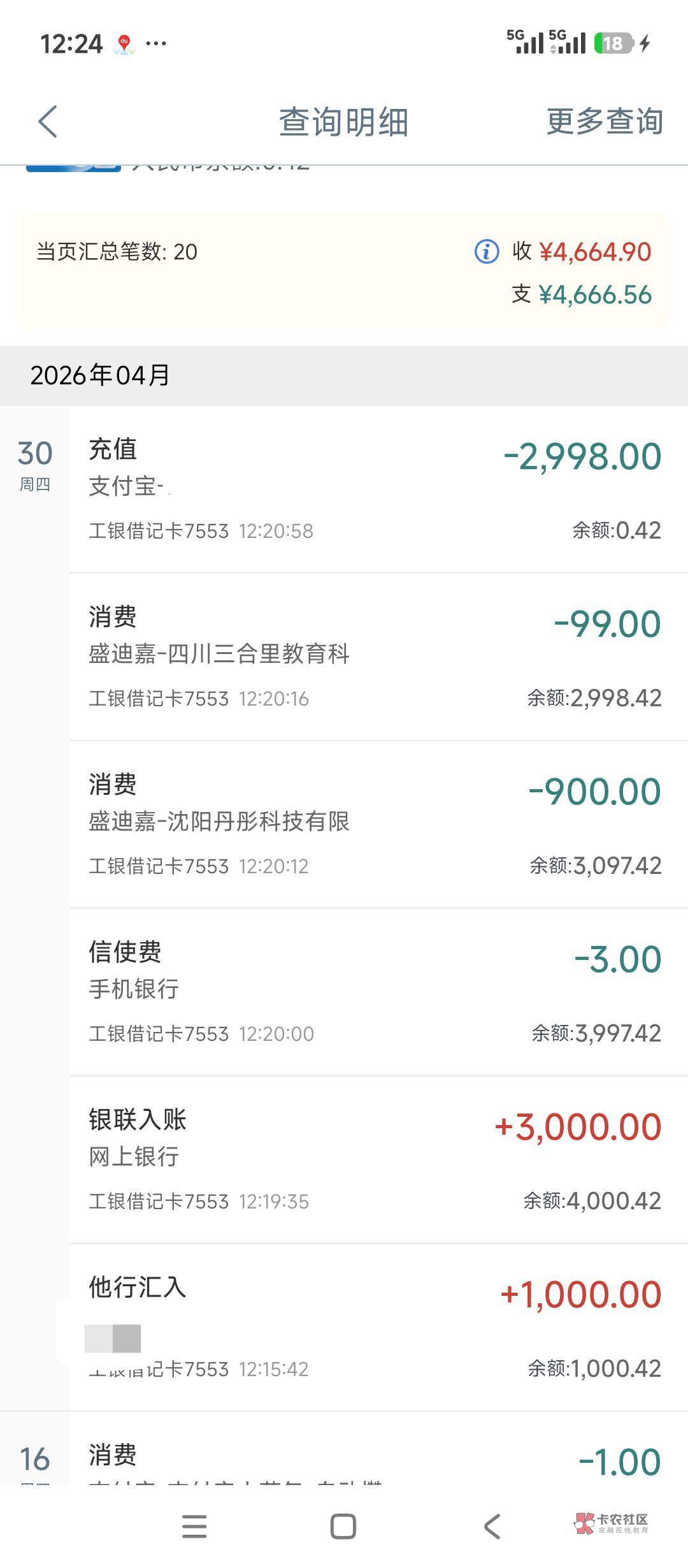Tap the blue info icon beside 收
Viewport: 688px width, 1568px height.
click(x=487, y=252)
